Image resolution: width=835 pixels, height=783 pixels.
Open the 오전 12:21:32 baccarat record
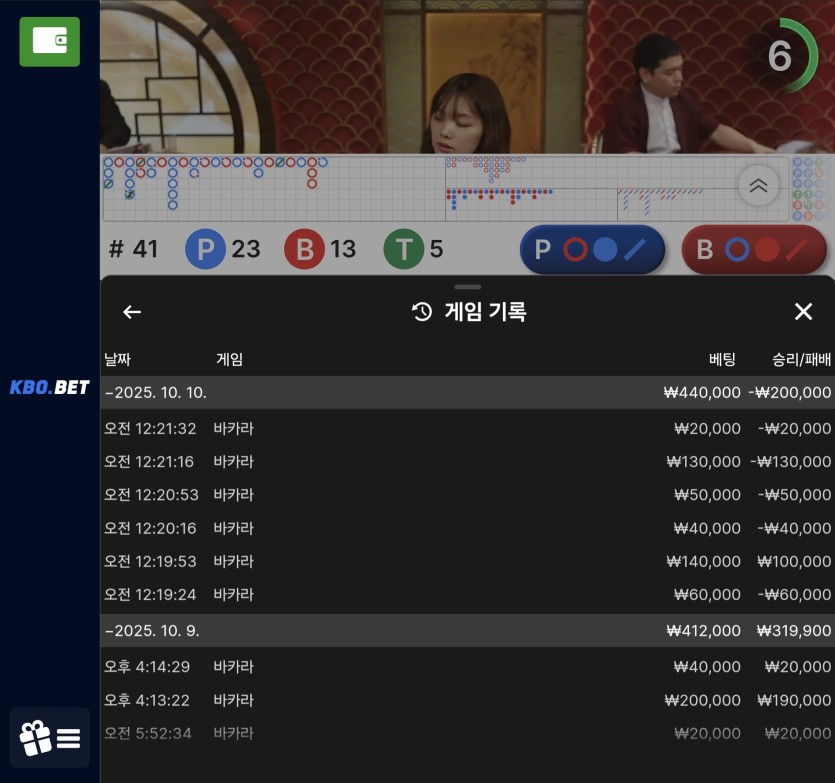coord(467,428)
